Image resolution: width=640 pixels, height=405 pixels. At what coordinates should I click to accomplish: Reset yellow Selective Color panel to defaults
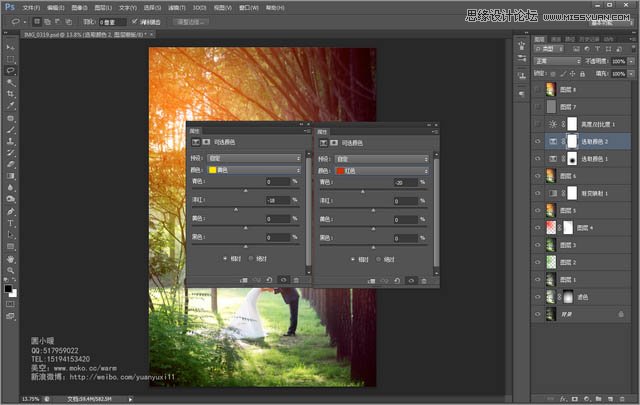269,280
